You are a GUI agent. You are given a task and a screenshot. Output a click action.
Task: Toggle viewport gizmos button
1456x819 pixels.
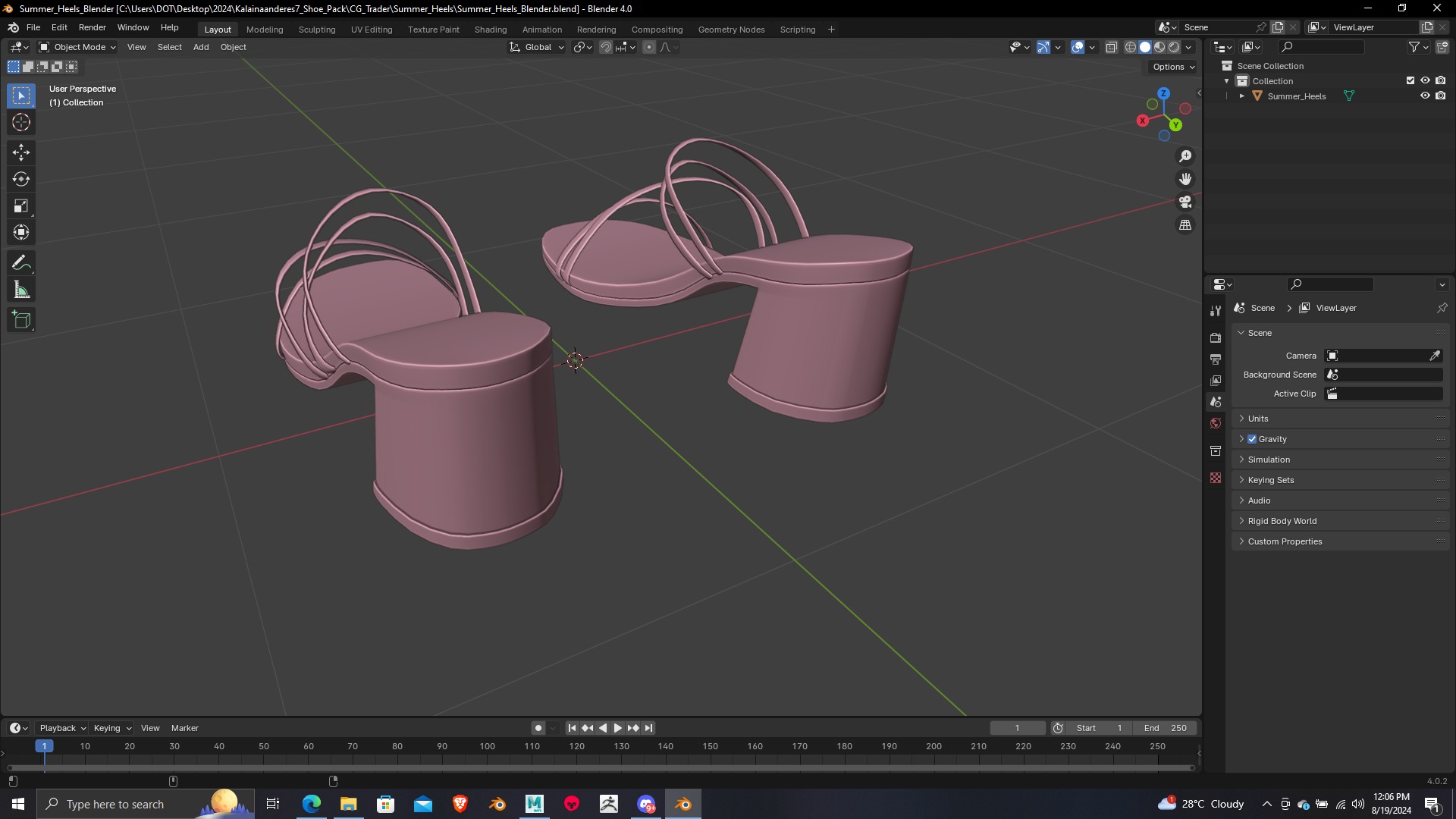[x=1043, y=47]
